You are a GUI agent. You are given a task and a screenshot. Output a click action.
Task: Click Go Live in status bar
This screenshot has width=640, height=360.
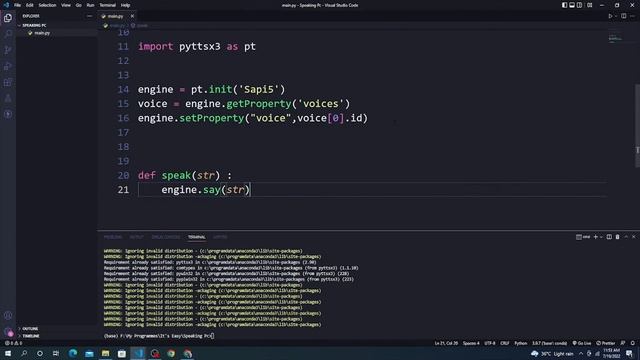582,343
